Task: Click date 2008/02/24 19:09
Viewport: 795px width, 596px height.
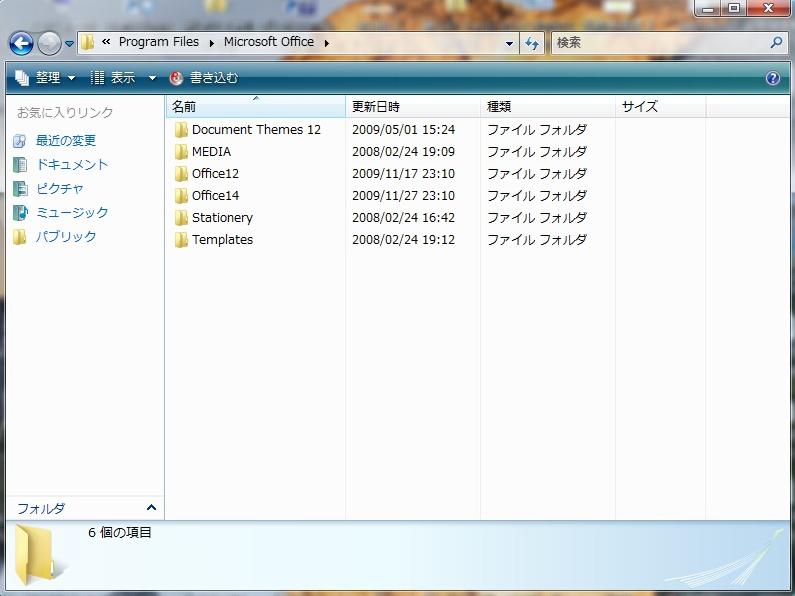Action: [x=404, y=152]
